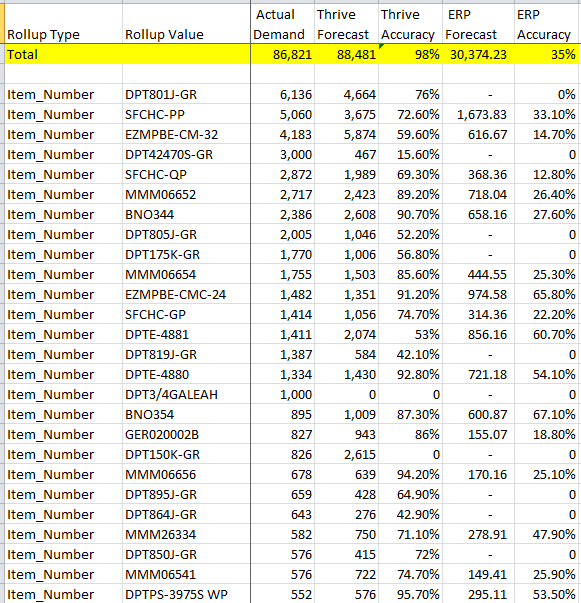Select total actual demand 86,821
581x603 pixels.
pyautogui.click(x=283, y=54)
